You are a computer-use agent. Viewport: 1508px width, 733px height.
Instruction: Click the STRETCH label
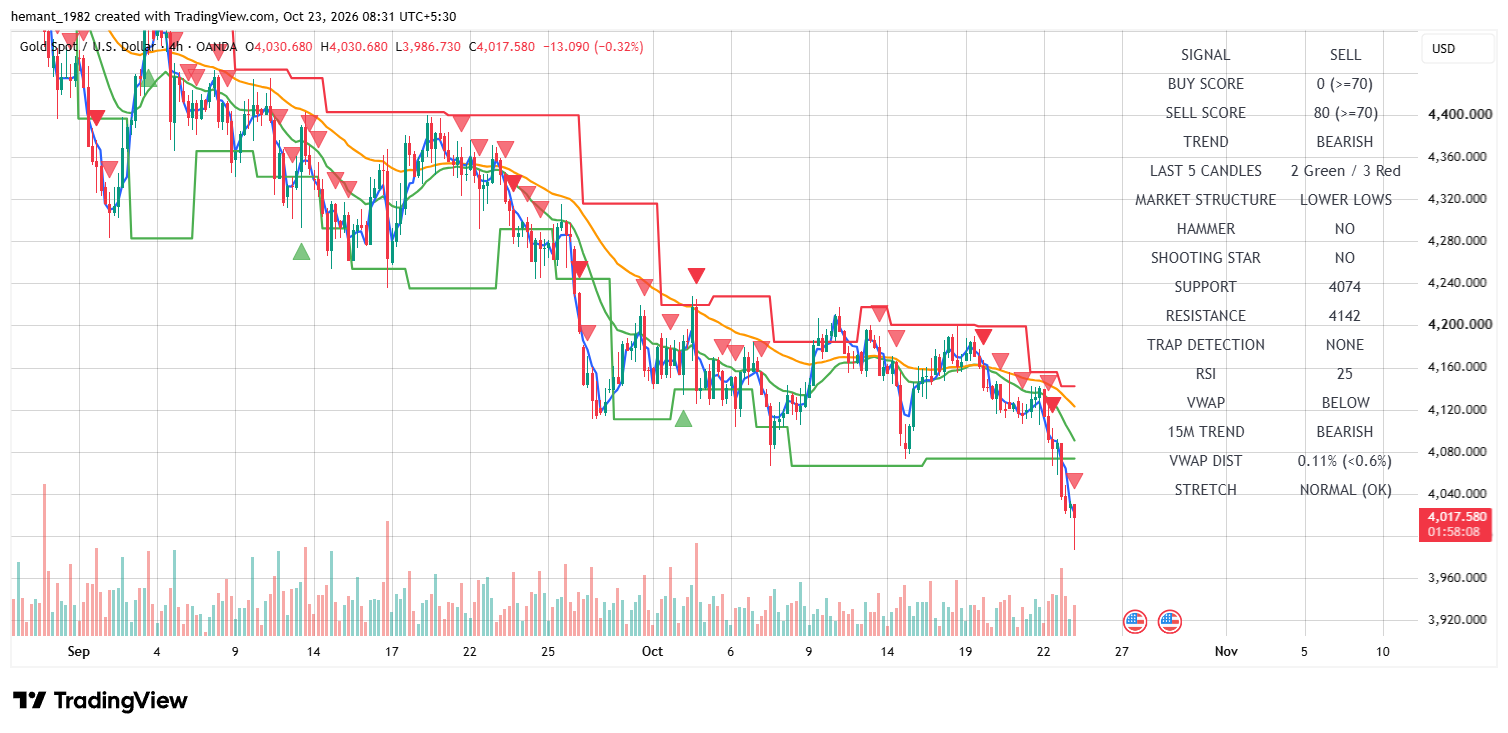pos(1205,490)
